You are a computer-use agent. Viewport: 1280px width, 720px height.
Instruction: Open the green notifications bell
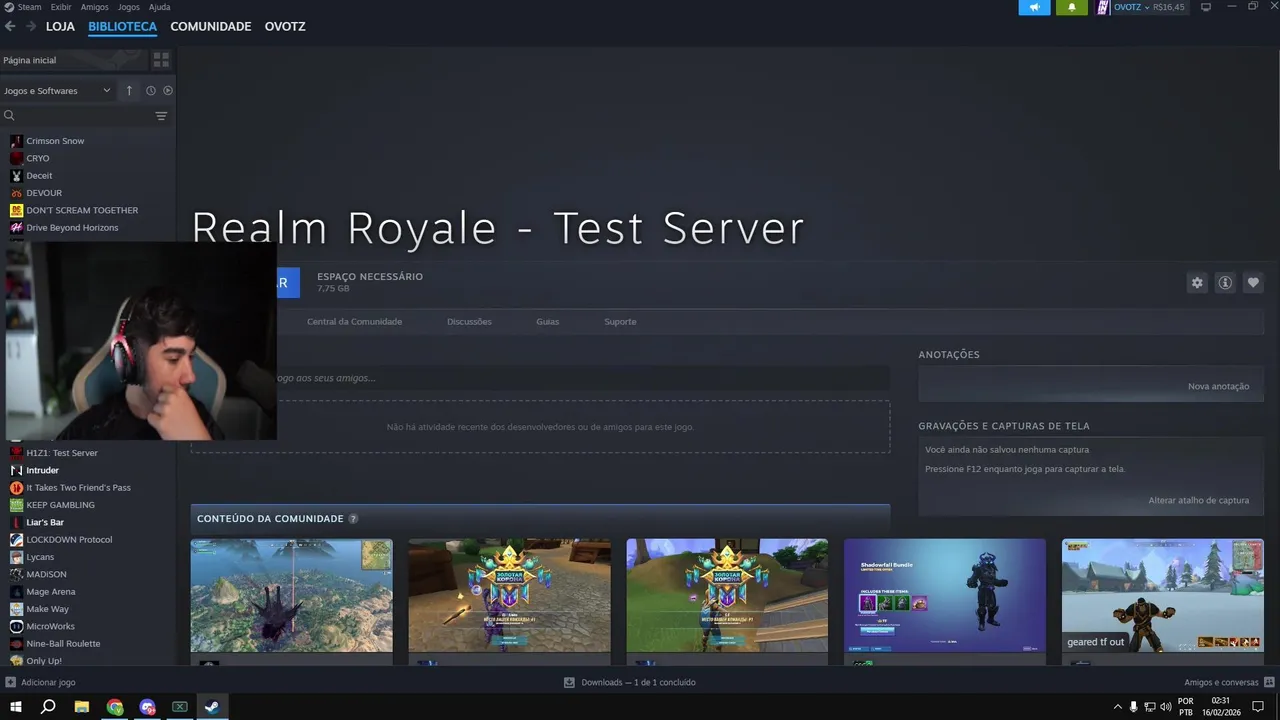1072,7
